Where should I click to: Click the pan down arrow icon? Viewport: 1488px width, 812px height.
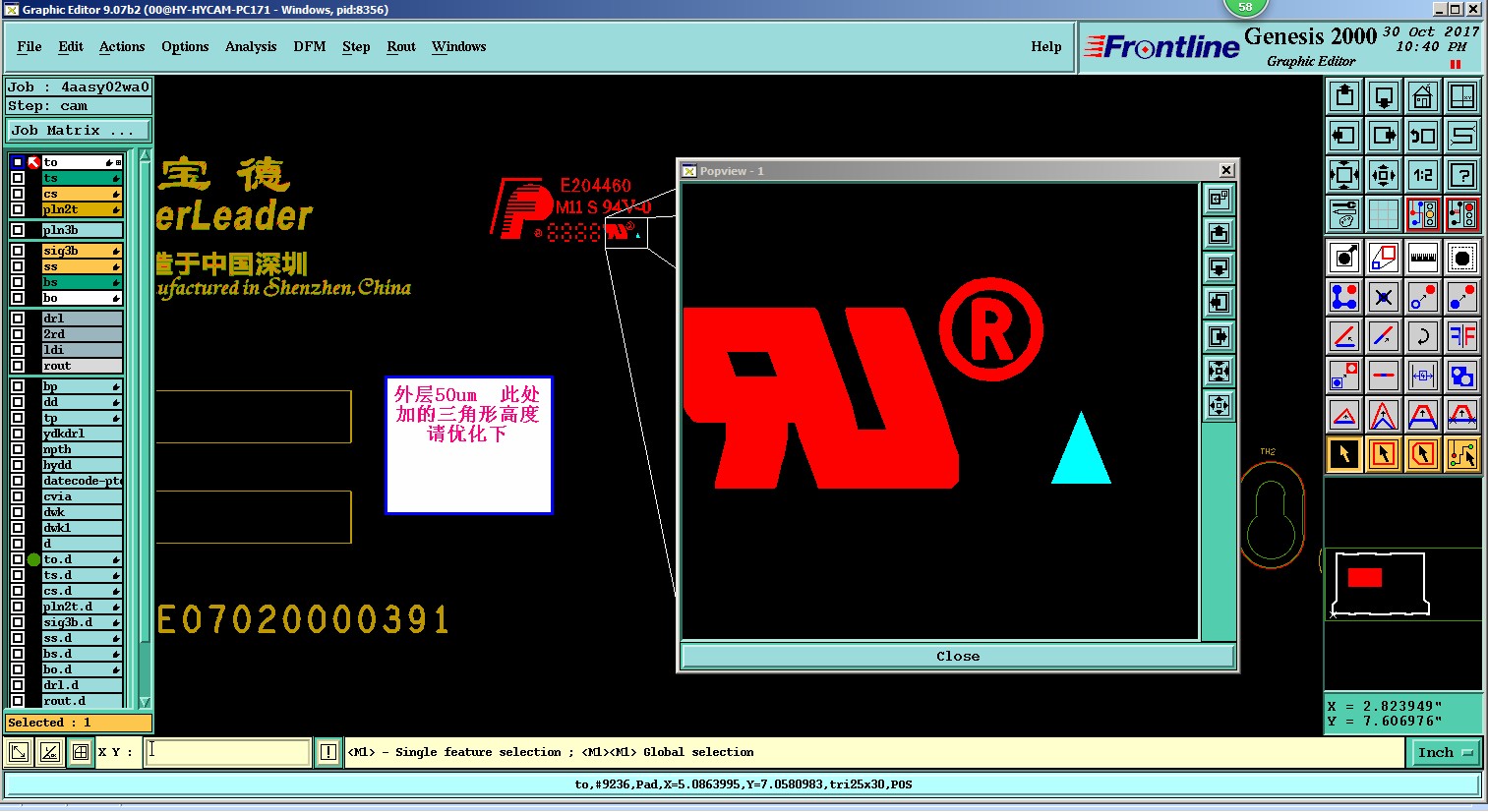coord(1384,96)
